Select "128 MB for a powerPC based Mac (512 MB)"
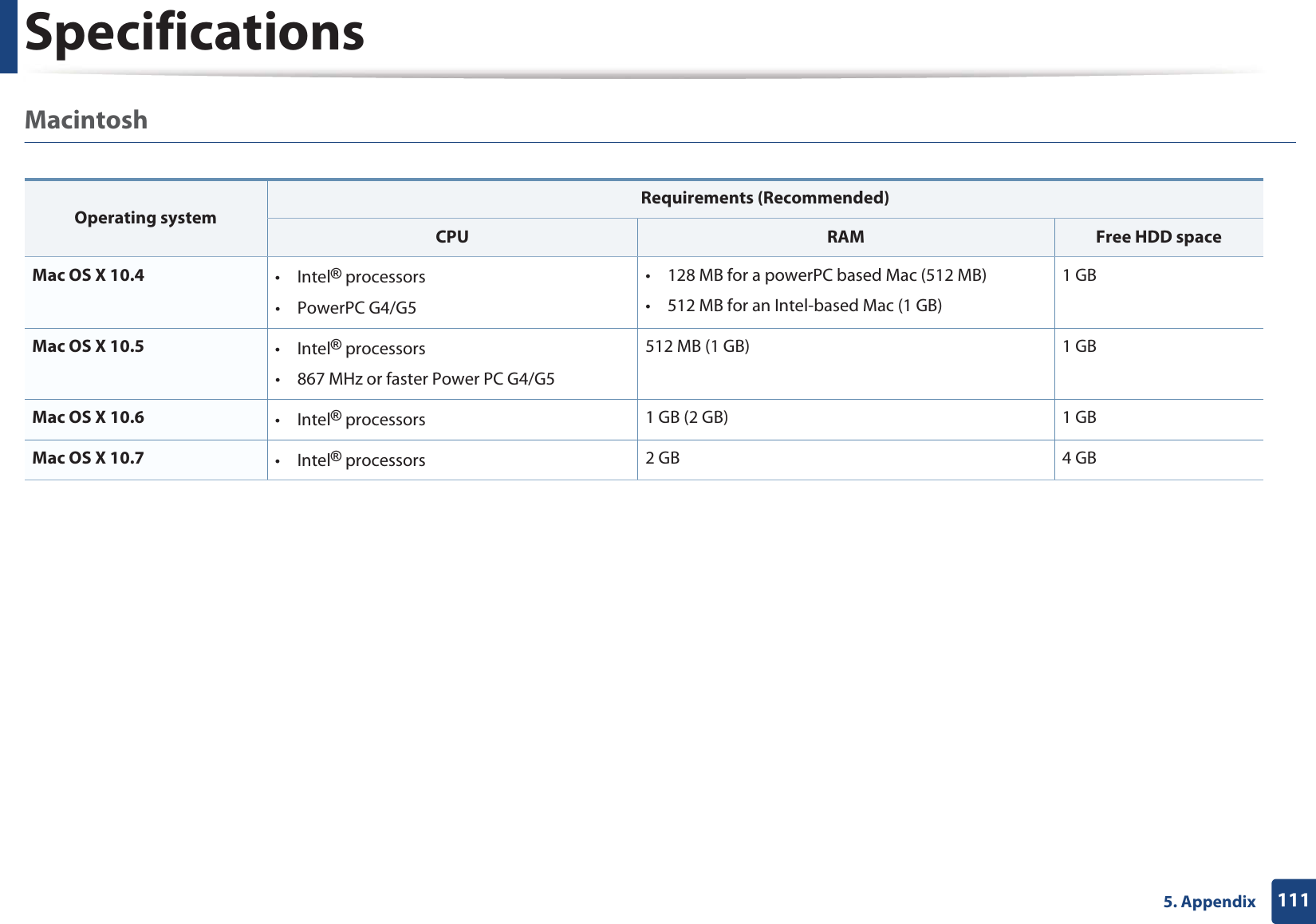1316x924 pixels. (827, 275)
